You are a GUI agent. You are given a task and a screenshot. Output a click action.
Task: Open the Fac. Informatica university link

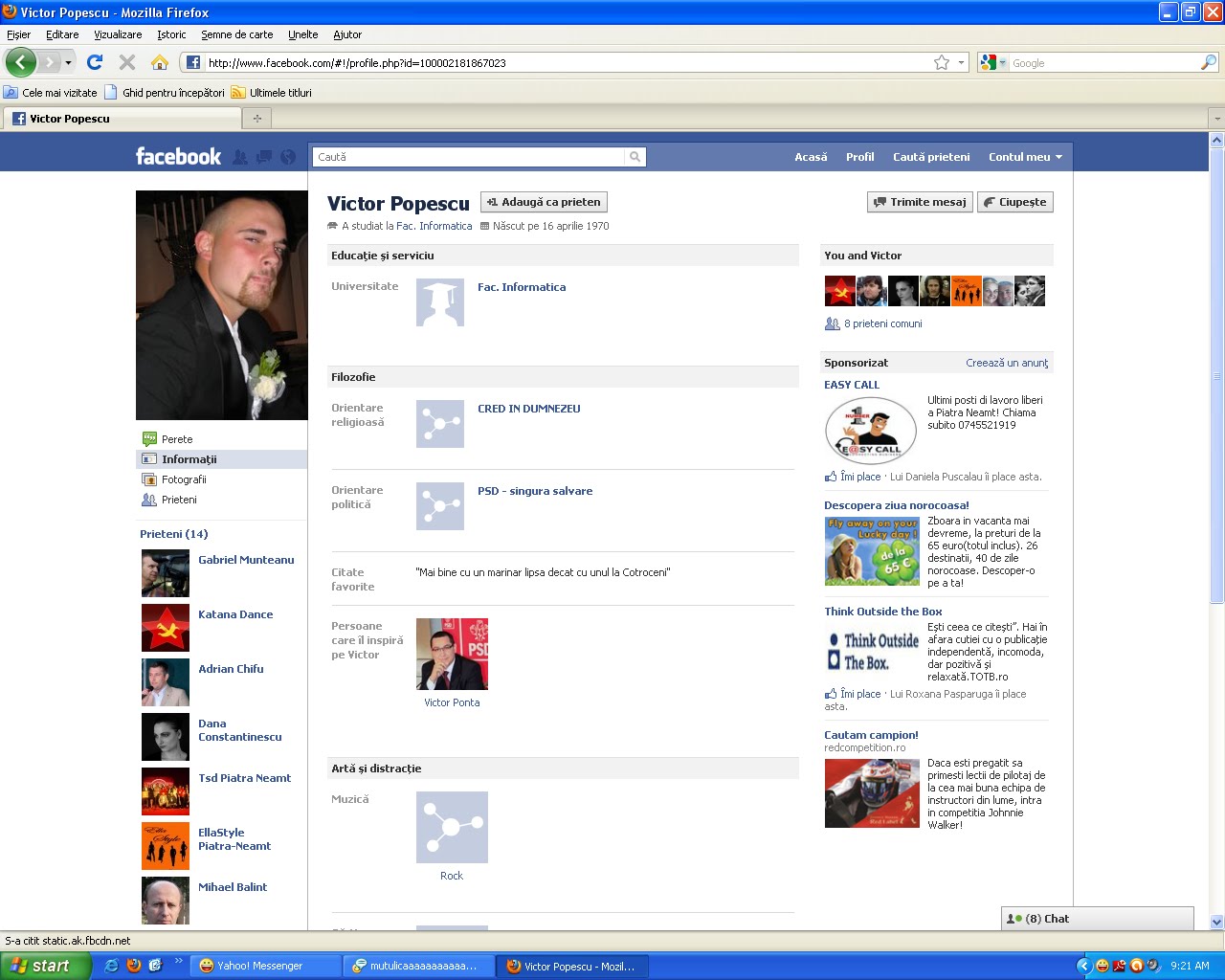[x=522, y=287]
